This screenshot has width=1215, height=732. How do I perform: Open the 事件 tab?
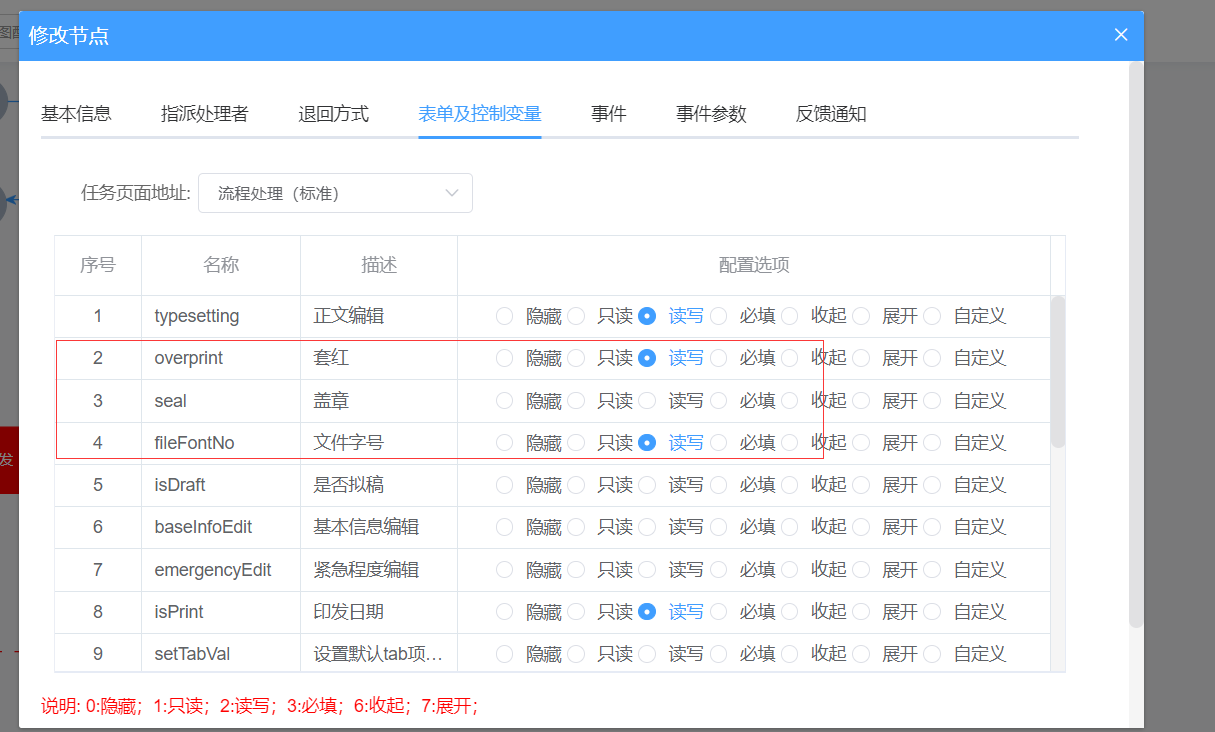click(608, 114)
